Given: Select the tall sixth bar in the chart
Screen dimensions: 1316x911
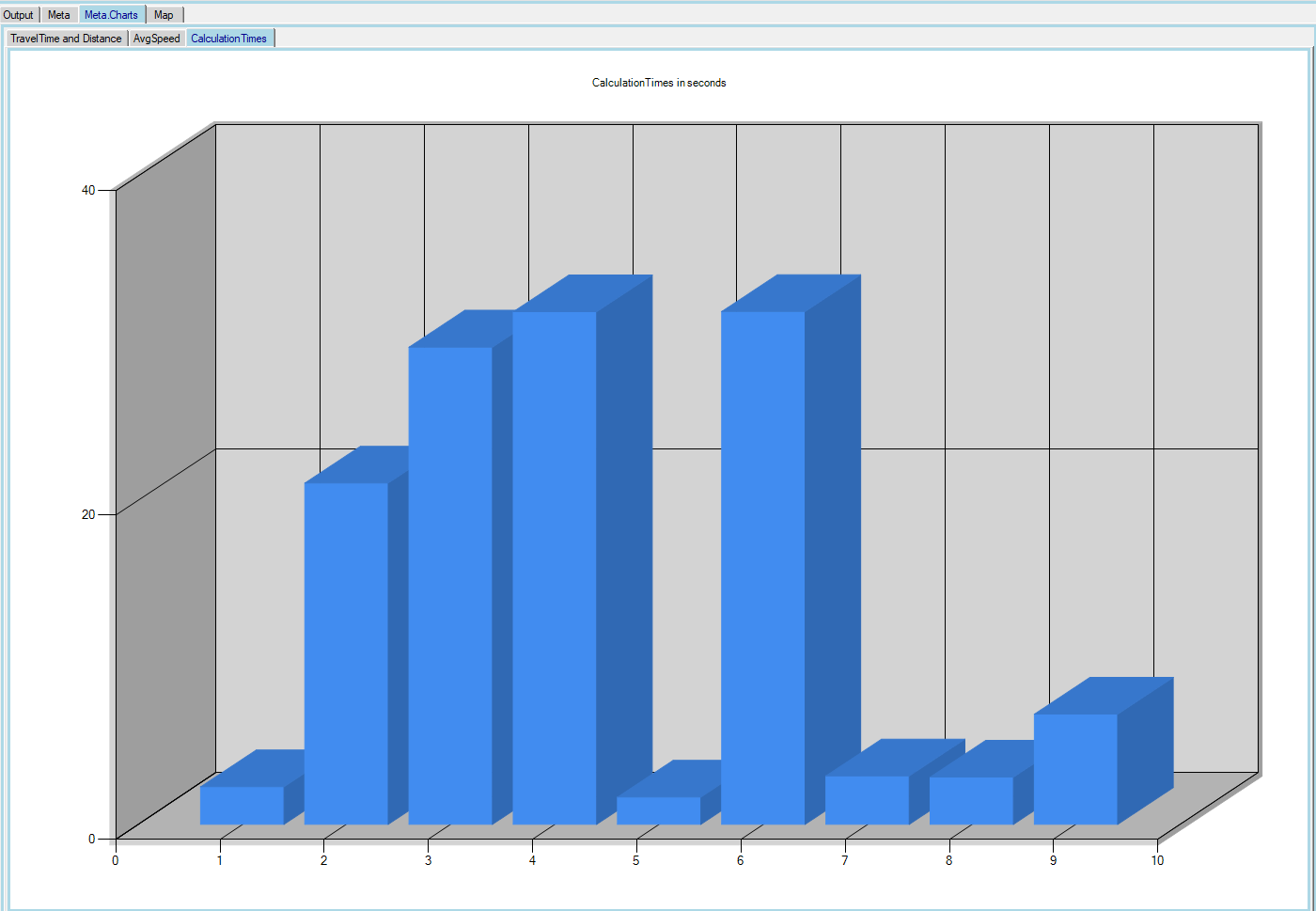Looking at the screenshot, I should pos(762,568).
